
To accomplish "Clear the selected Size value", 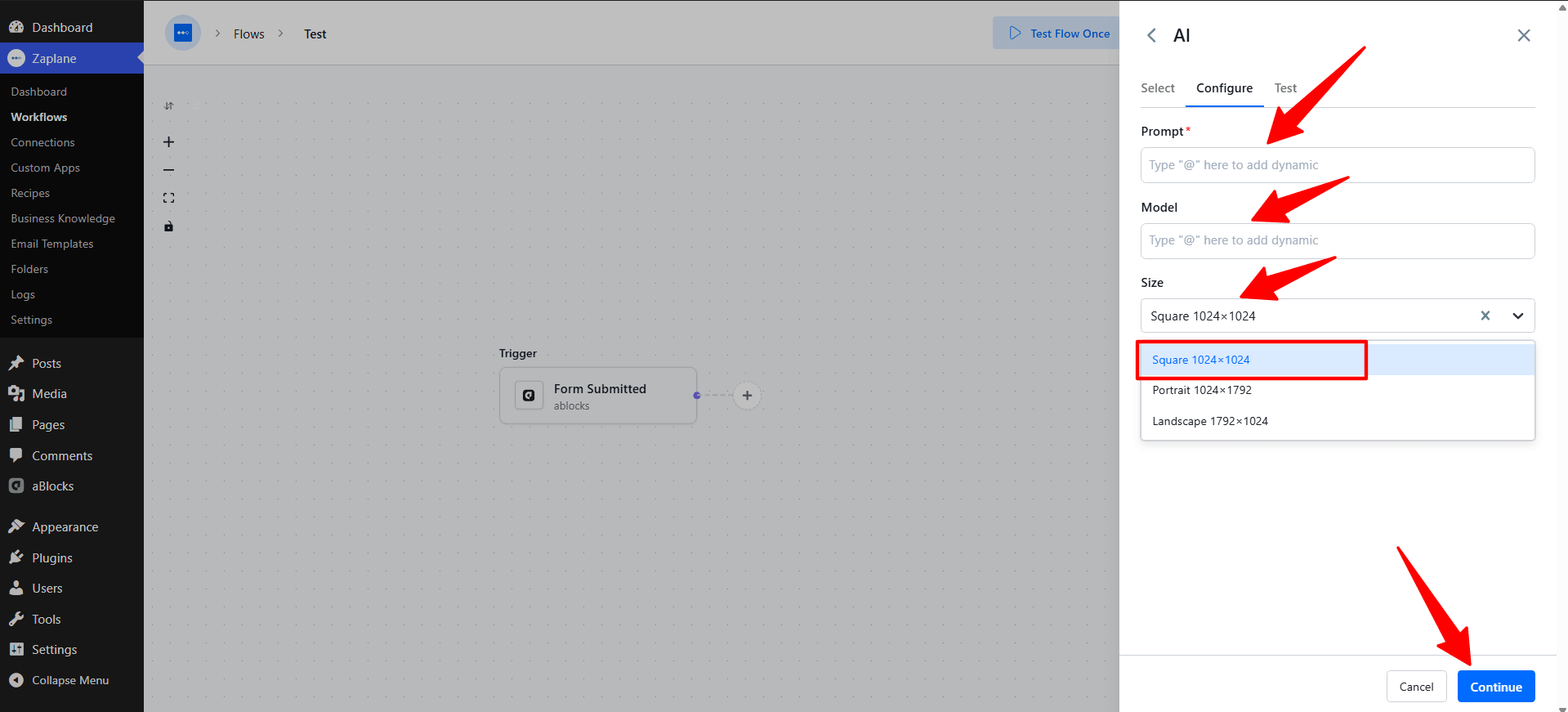I will click(x=1485, y=316).
